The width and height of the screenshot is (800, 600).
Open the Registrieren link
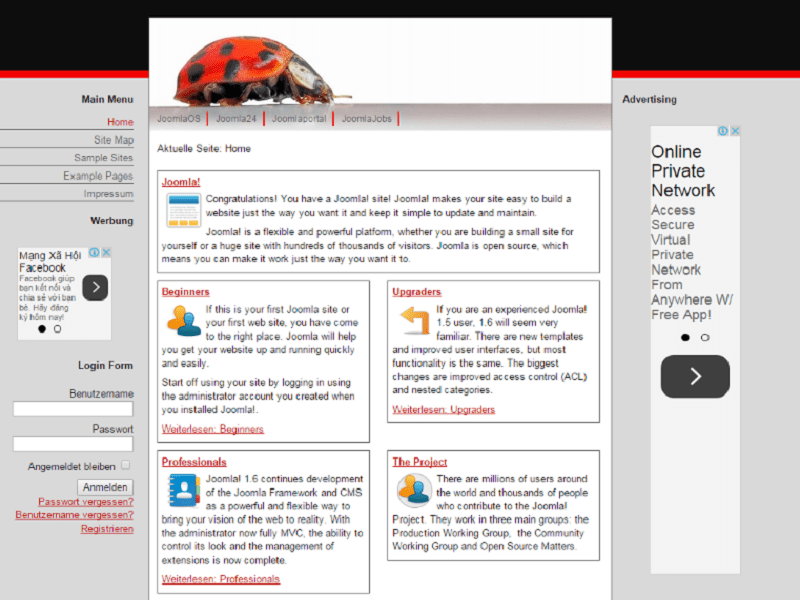(107, 529)
